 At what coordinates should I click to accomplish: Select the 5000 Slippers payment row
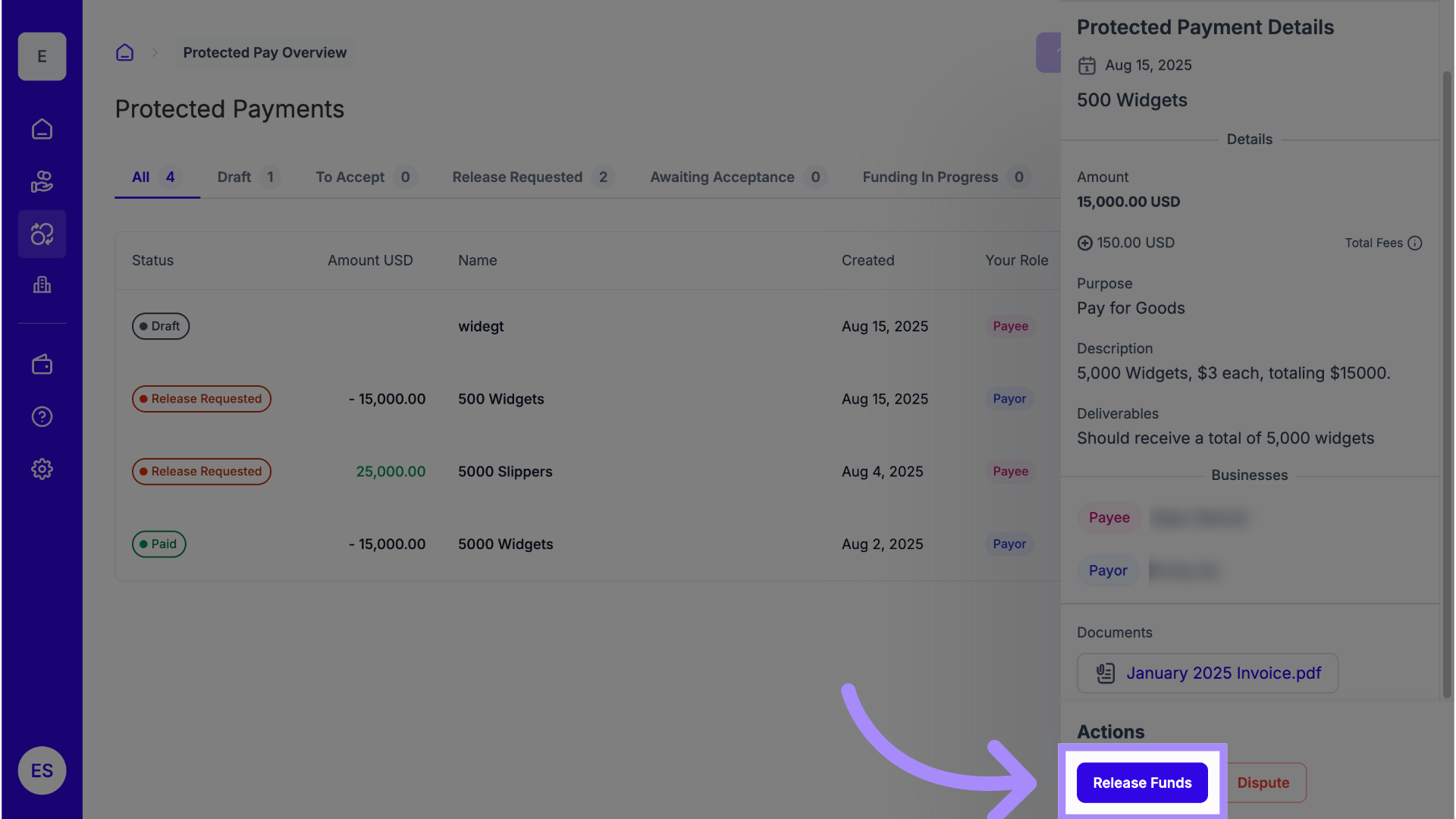click(505, 472)
